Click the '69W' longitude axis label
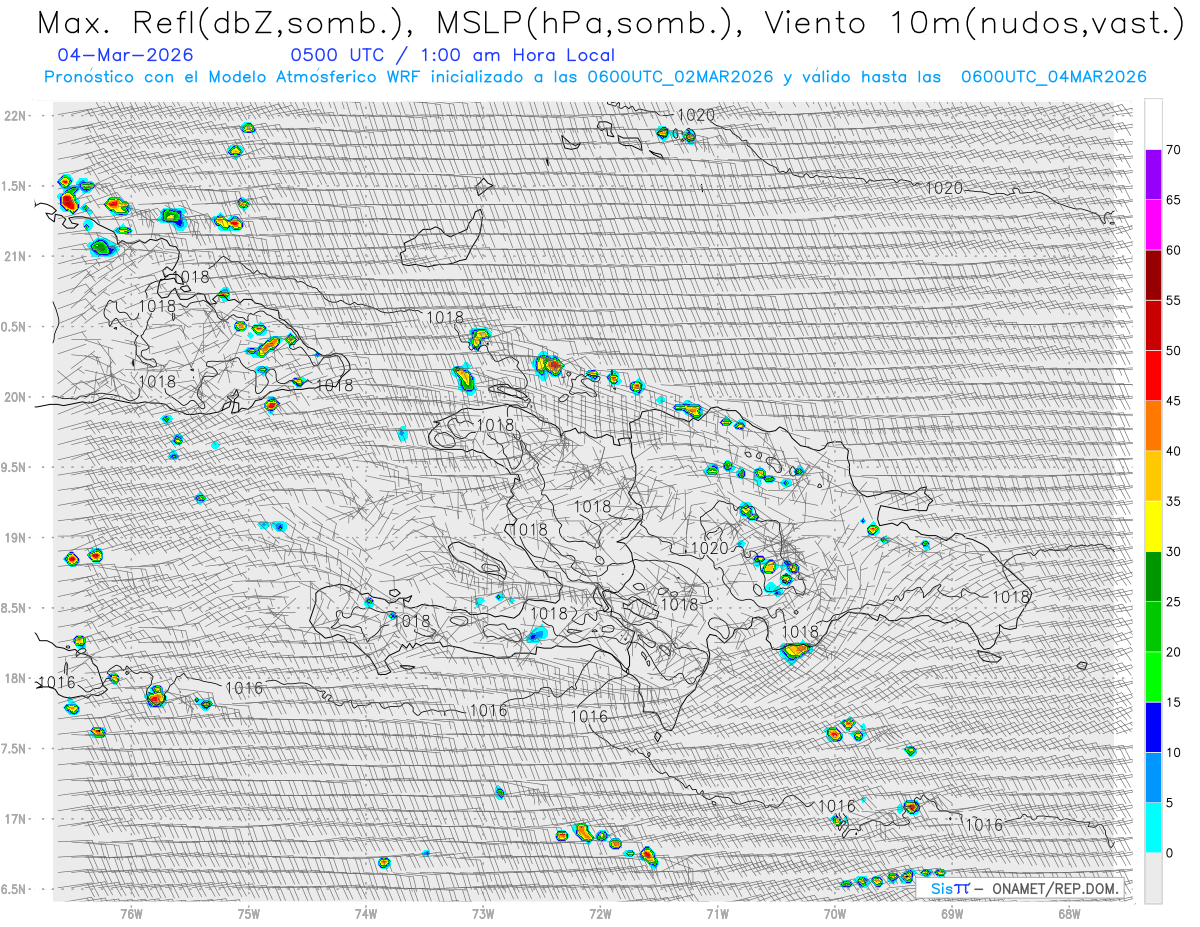This screenshot has width=1200, height=927. click(952, 912)
